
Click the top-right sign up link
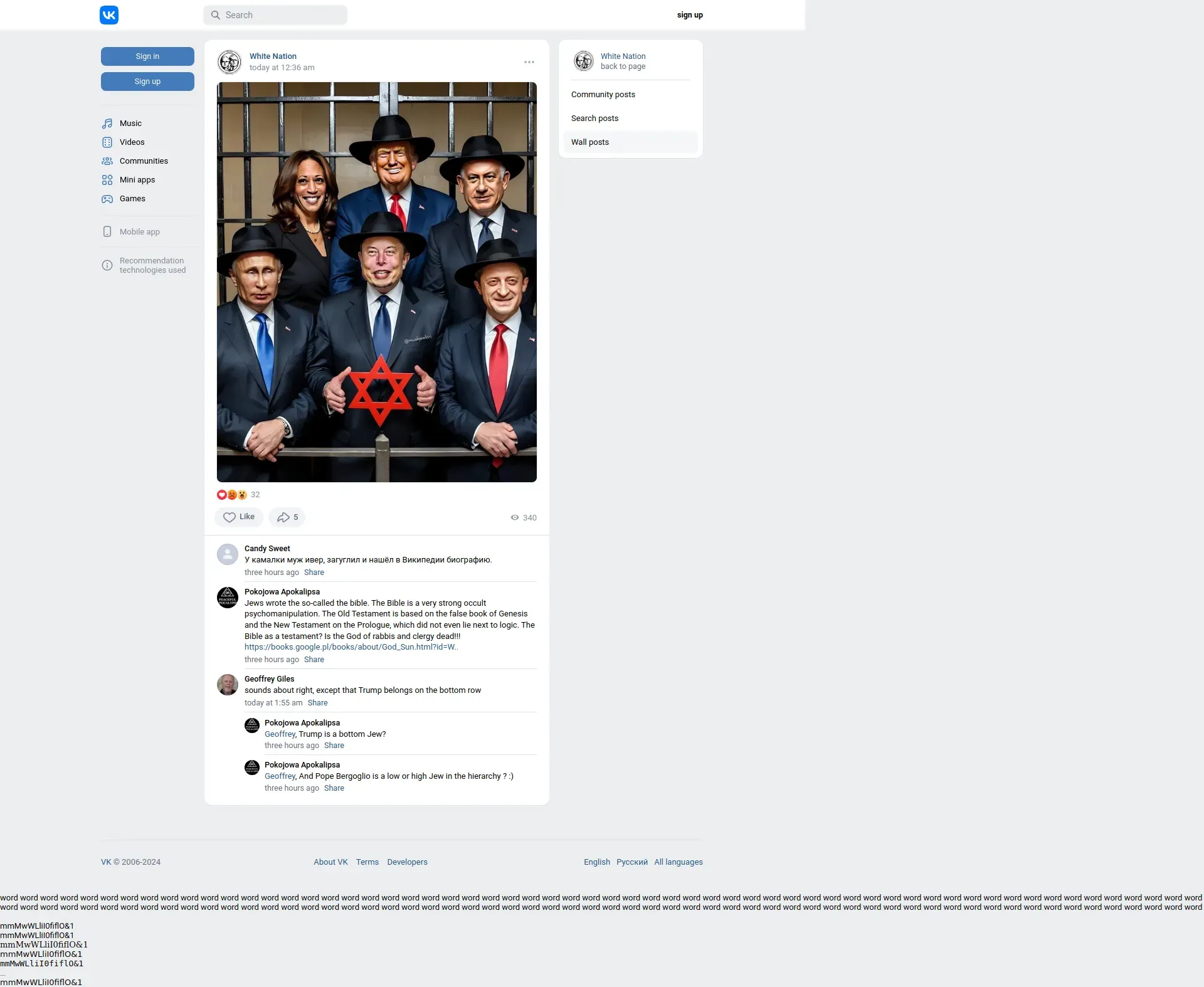tap(690, 15)
